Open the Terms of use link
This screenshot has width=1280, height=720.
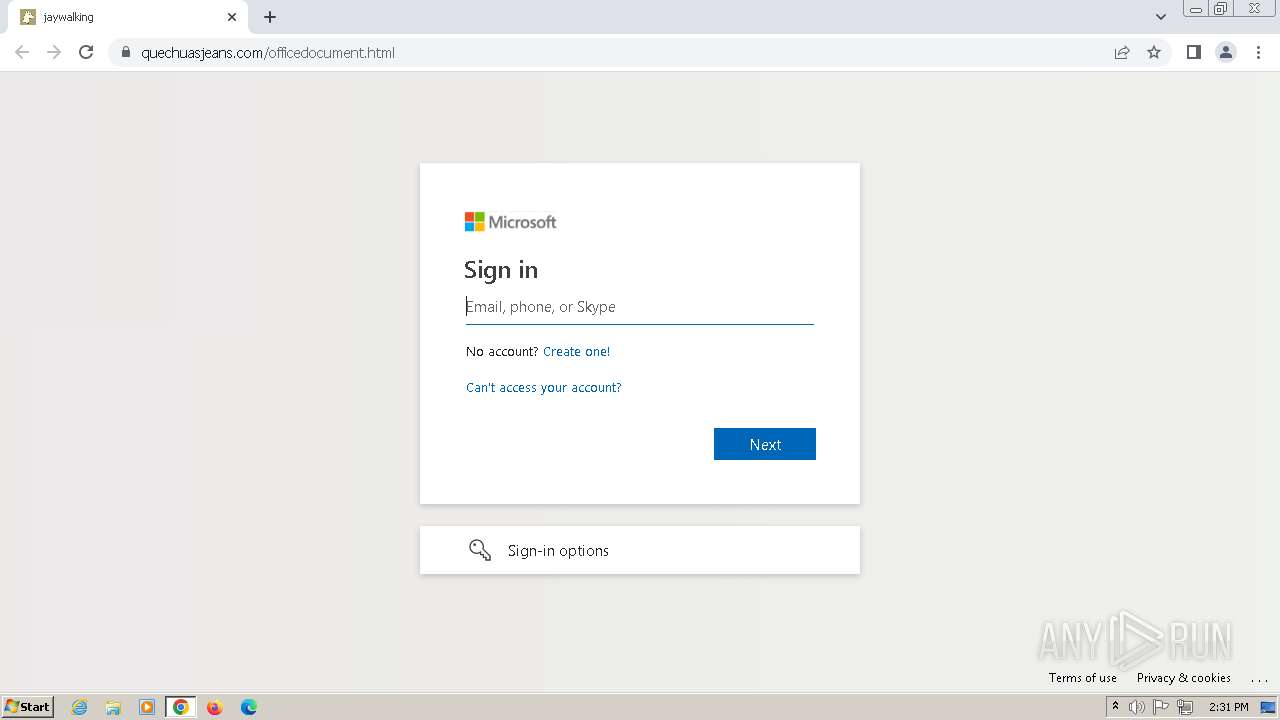coord(1083,678)
